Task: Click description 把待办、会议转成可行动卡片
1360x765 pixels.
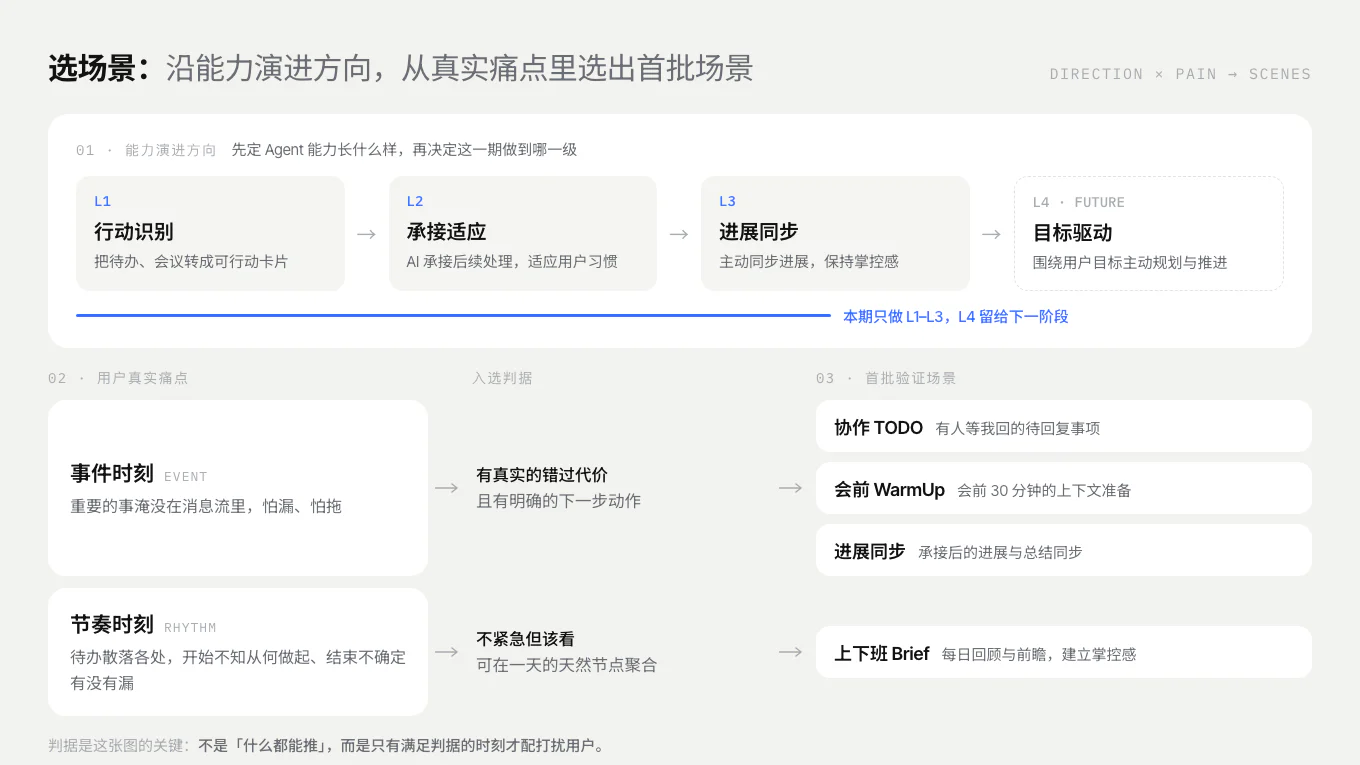Action: [x=191, y=261]
